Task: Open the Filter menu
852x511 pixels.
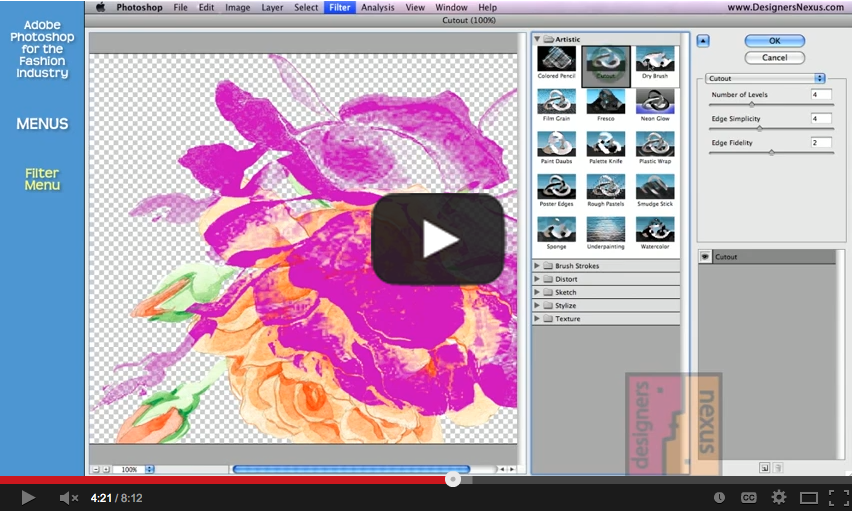Action: 340,7
